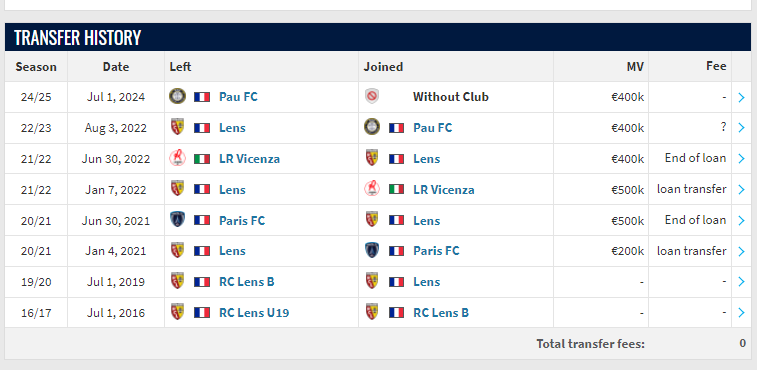
Task: Open details arrow for Aug 3, 2022 transfer
Action: click(x=742, y=128)
